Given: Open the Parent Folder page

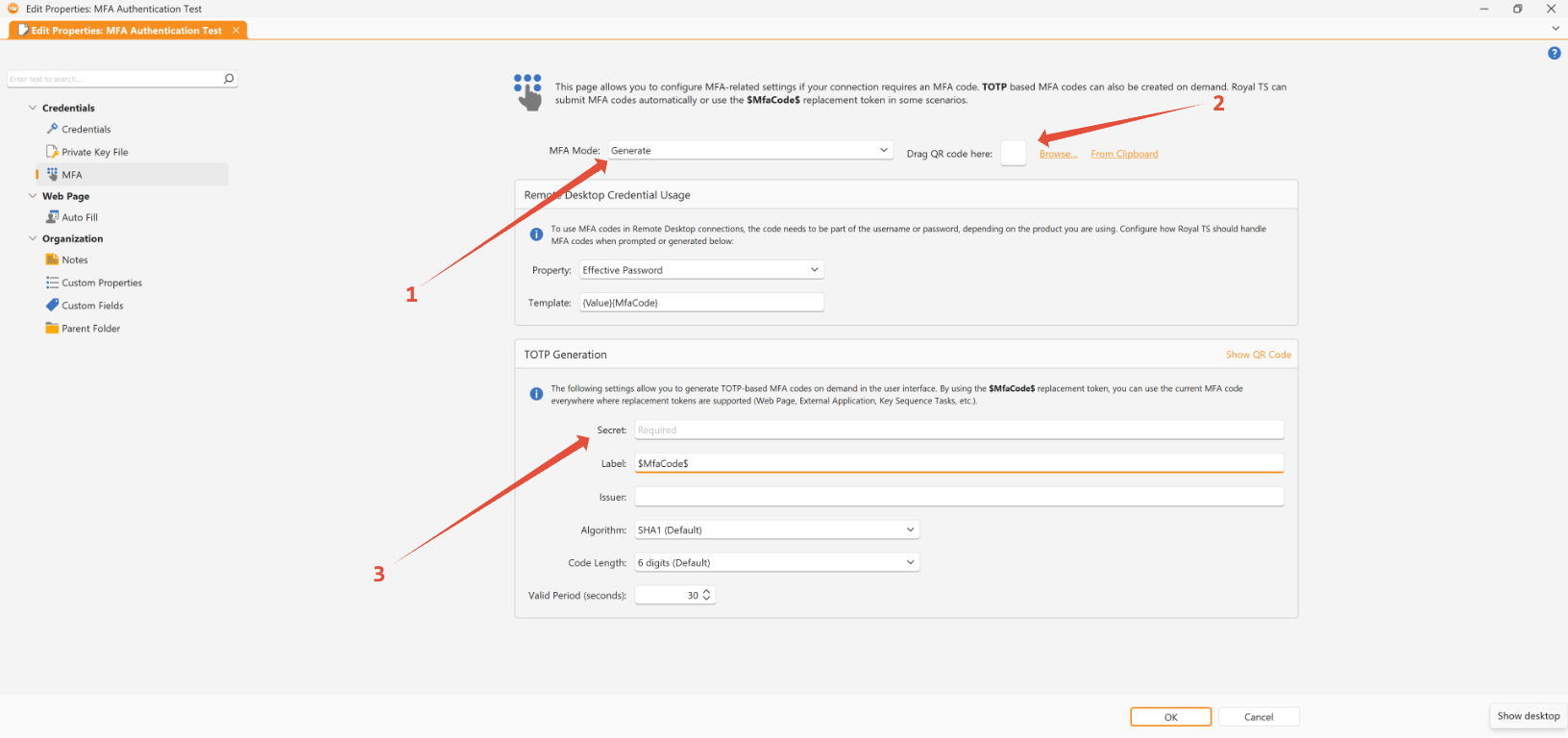Looking at the screenshot, I should coord(91,329).
